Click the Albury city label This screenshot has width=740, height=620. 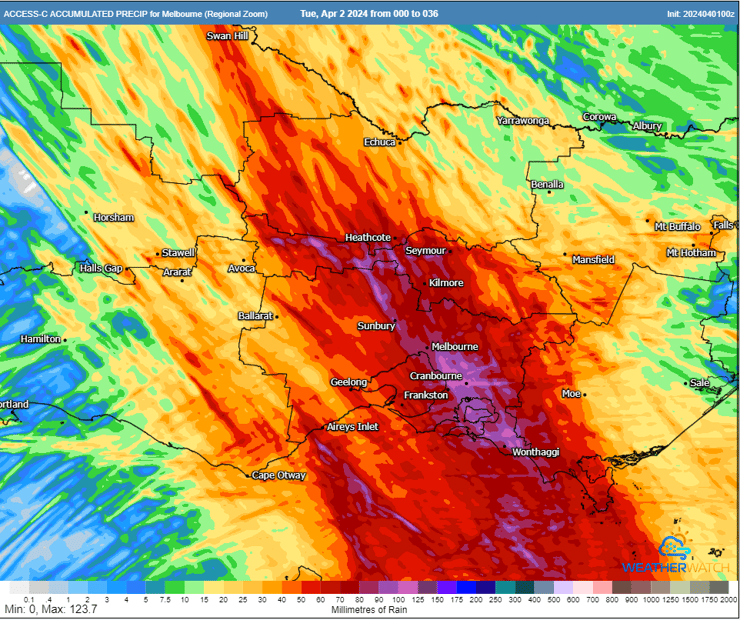click(x=647, y=126)
